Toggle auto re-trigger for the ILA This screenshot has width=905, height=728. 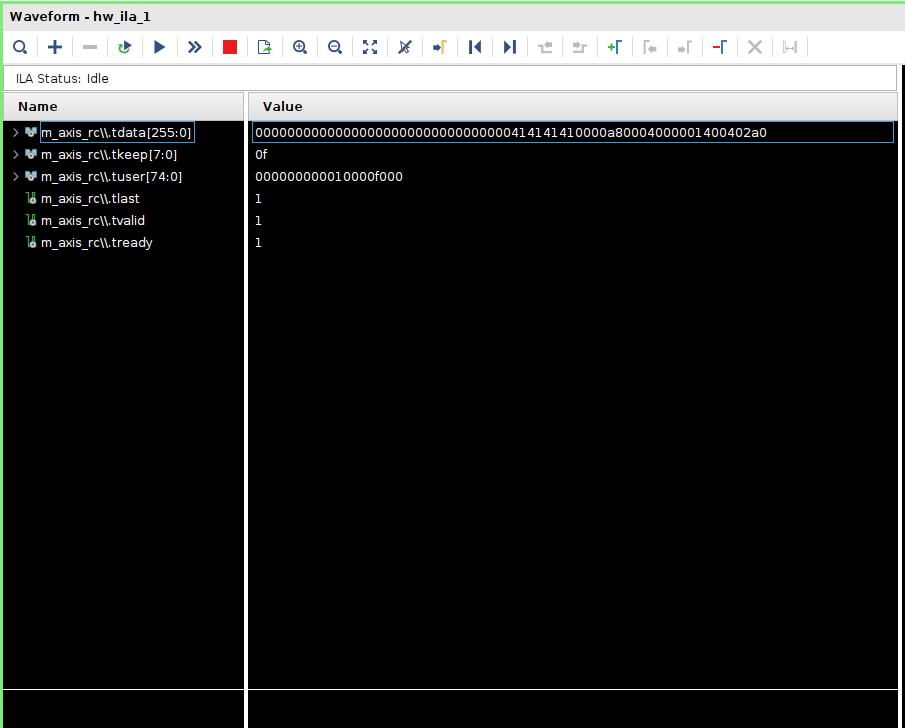point(124,47)
